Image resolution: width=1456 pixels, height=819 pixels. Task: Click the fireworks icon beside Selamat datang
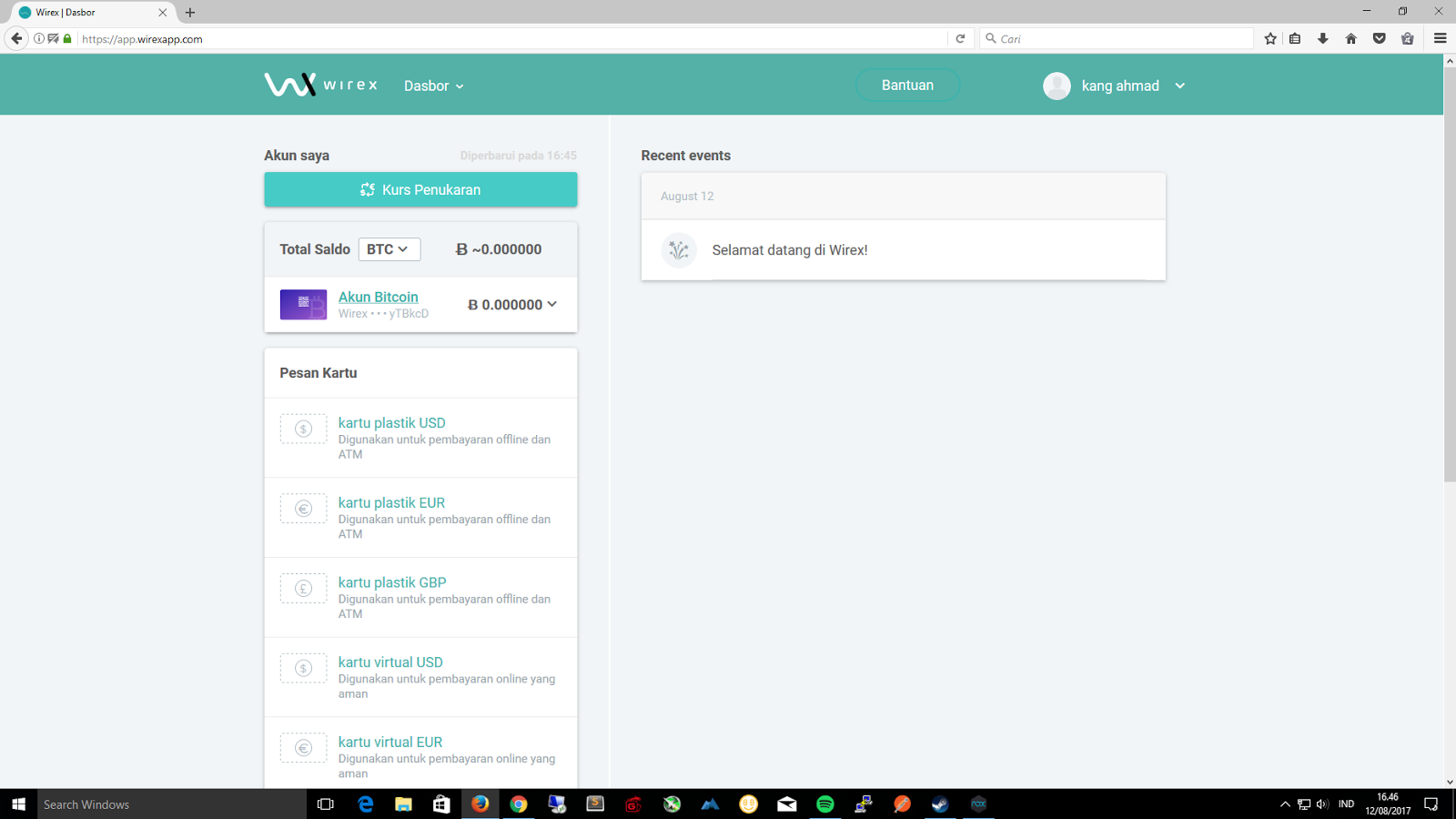[679, 249]
